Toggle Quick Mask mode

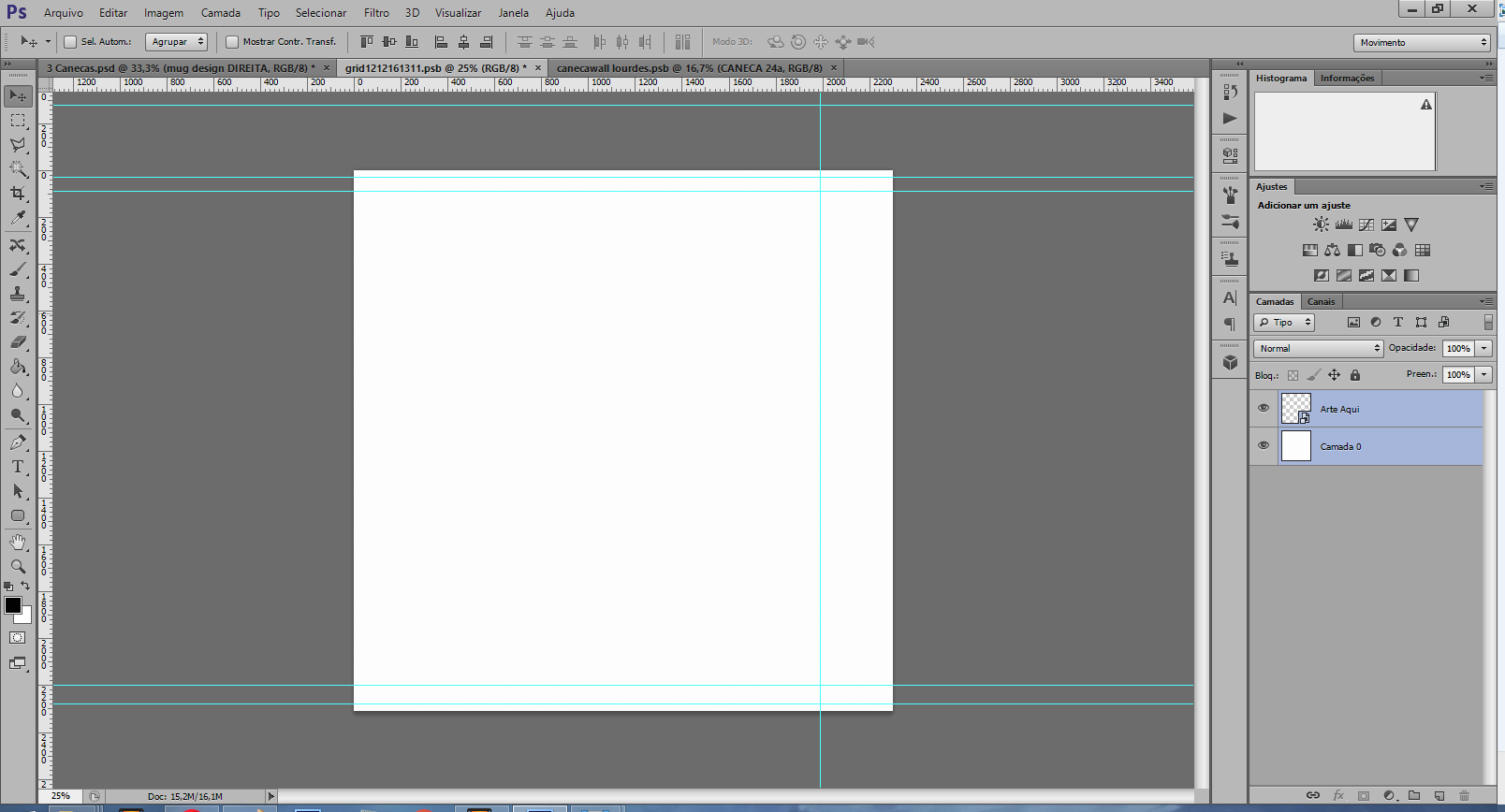pyautogui.click(x=18, y=638)
